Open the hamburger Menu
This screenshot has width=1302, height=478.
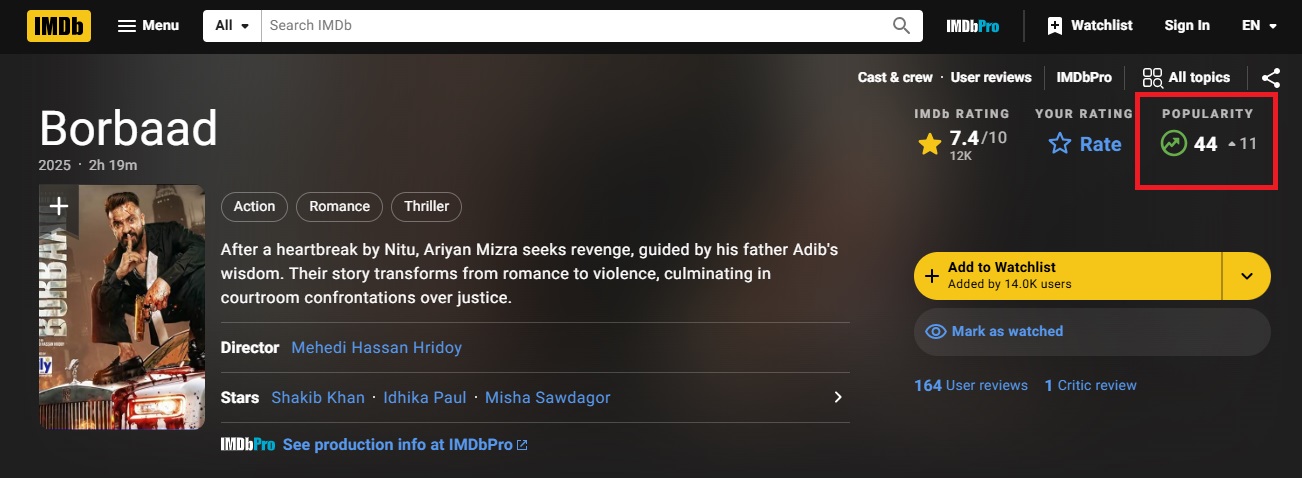148,26
